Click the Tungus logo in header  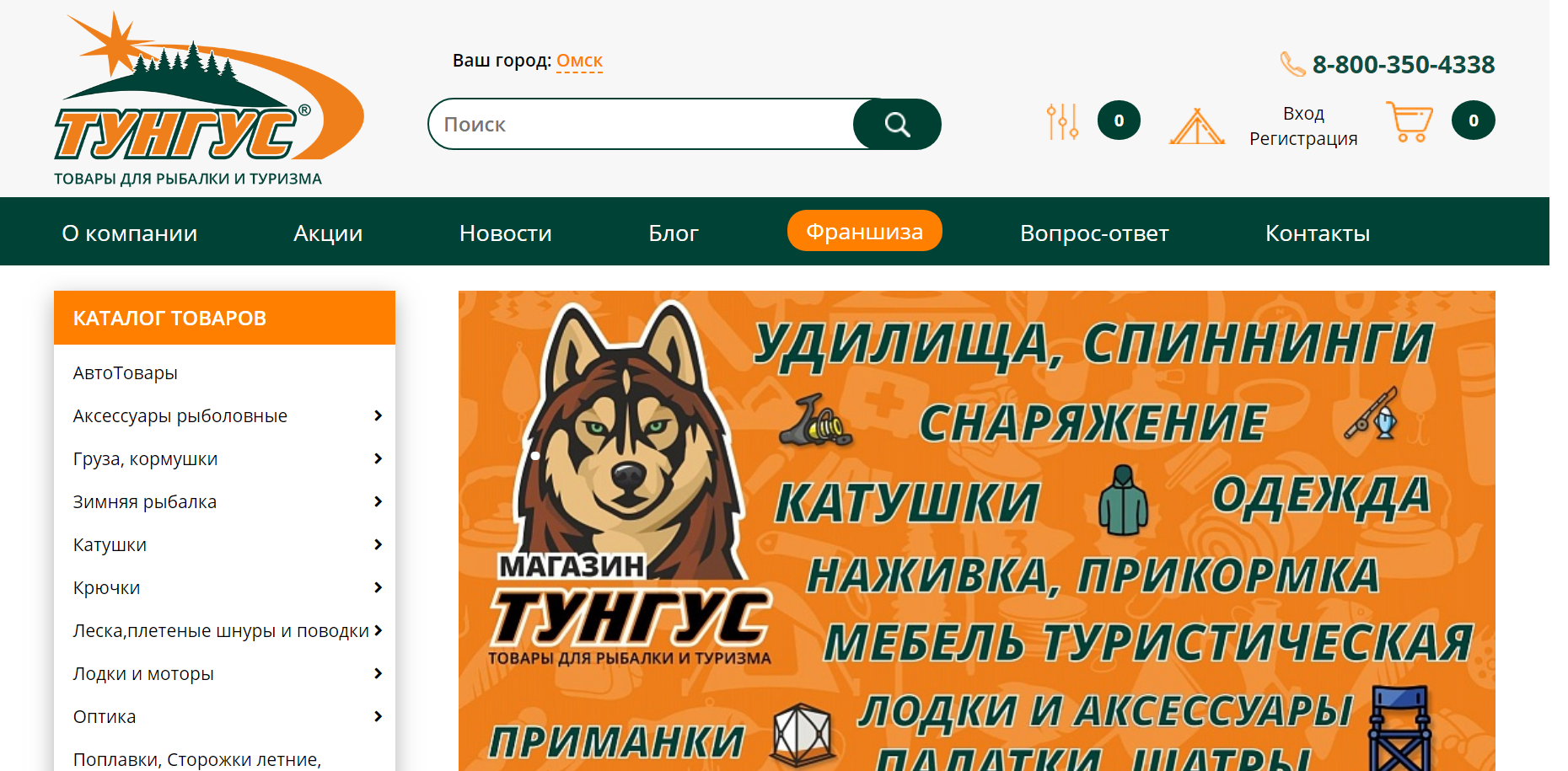(208, 99)
